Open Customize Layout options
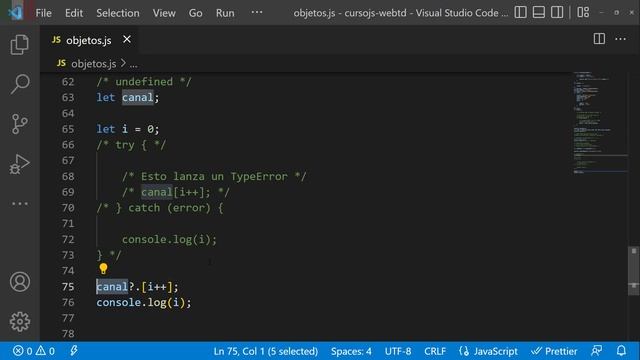The height and width of the screenshot is (360, 640). point(583,13)
